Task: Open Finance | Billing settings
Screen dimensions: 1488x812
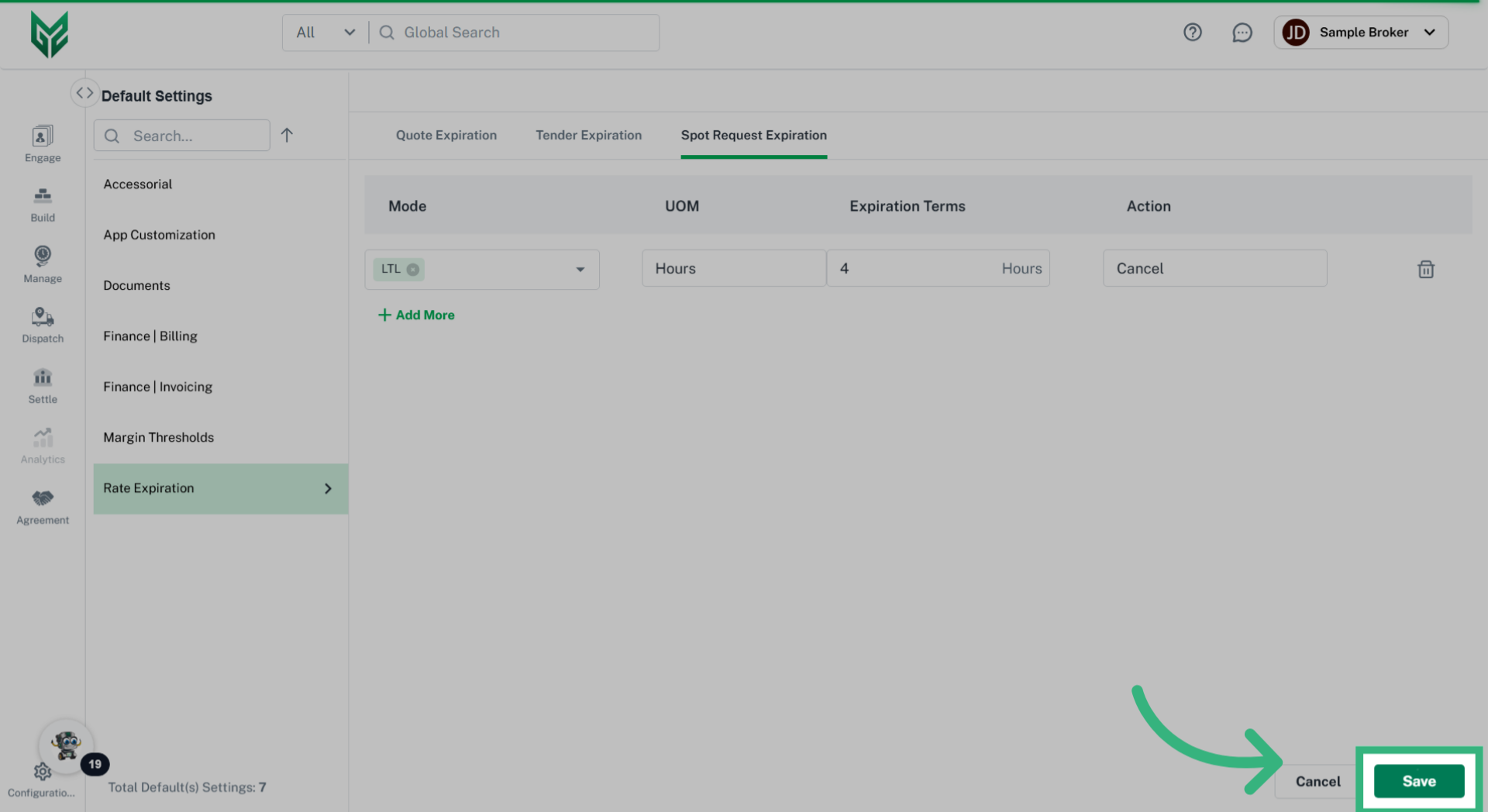Action: pyautogui.click(x=220, y=336)
